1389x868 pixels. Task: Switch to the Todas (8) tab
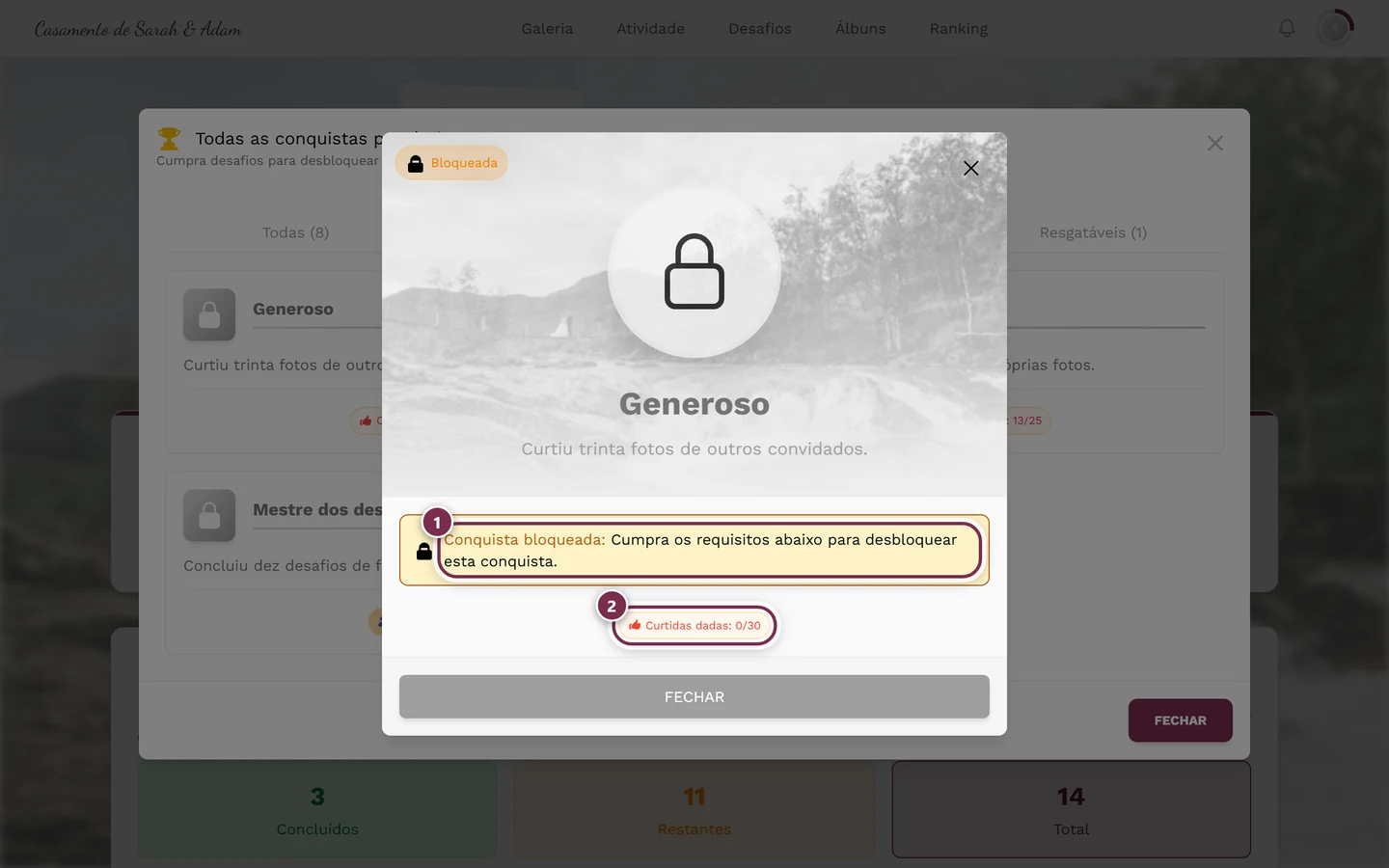(296, 232)
